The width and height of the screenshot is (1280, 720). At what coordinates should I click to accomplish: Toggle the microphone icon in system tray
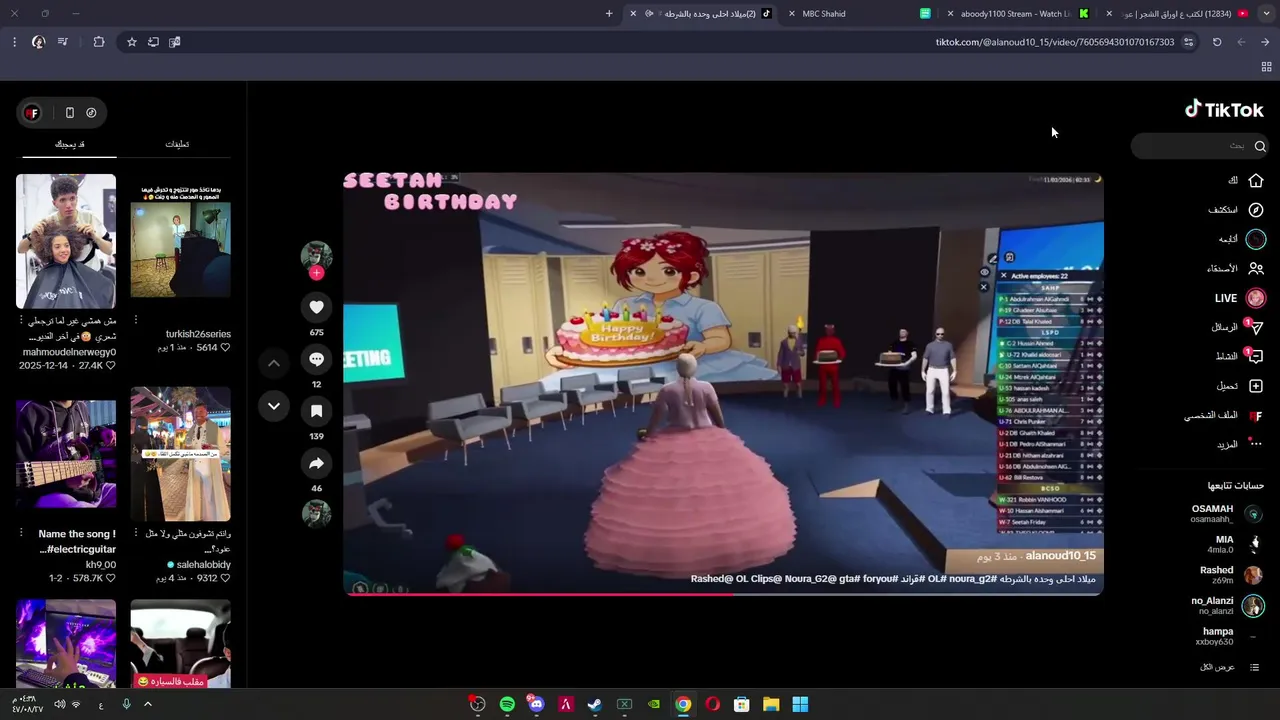click(x=126, y=704)
